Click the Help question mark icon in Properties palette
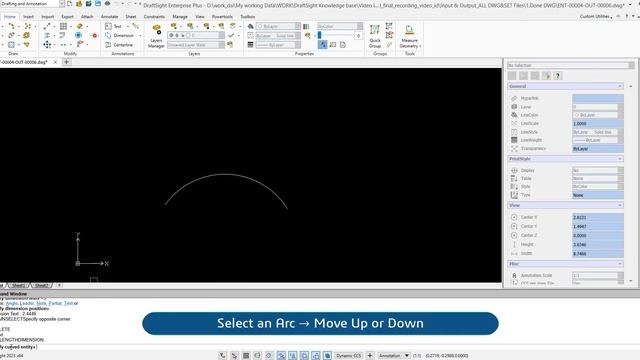This screenshot has width=640, height=360. coord(558,76)
